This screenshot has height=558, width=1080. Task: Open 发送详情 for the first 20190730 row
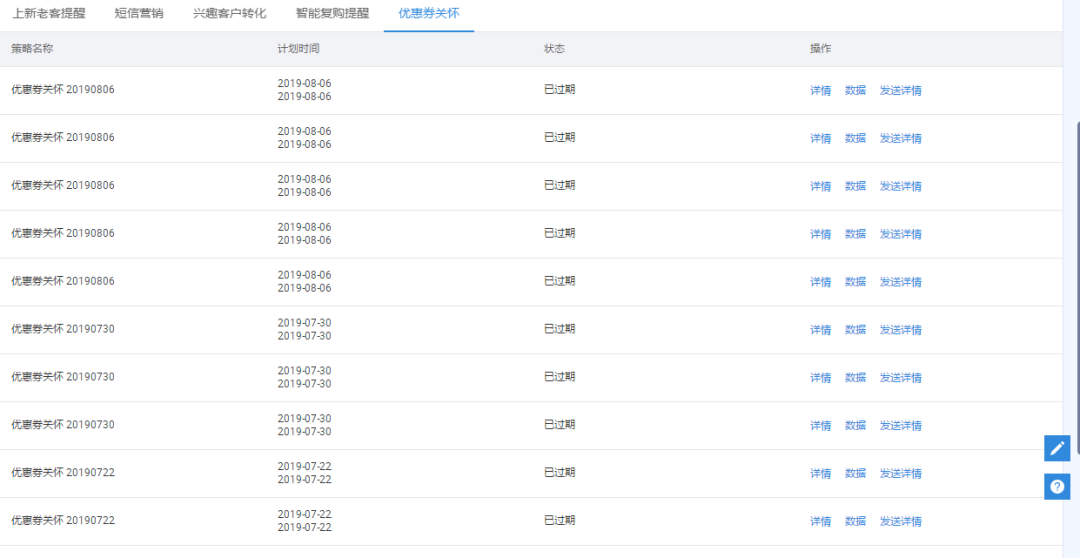(x=901, y=330)
